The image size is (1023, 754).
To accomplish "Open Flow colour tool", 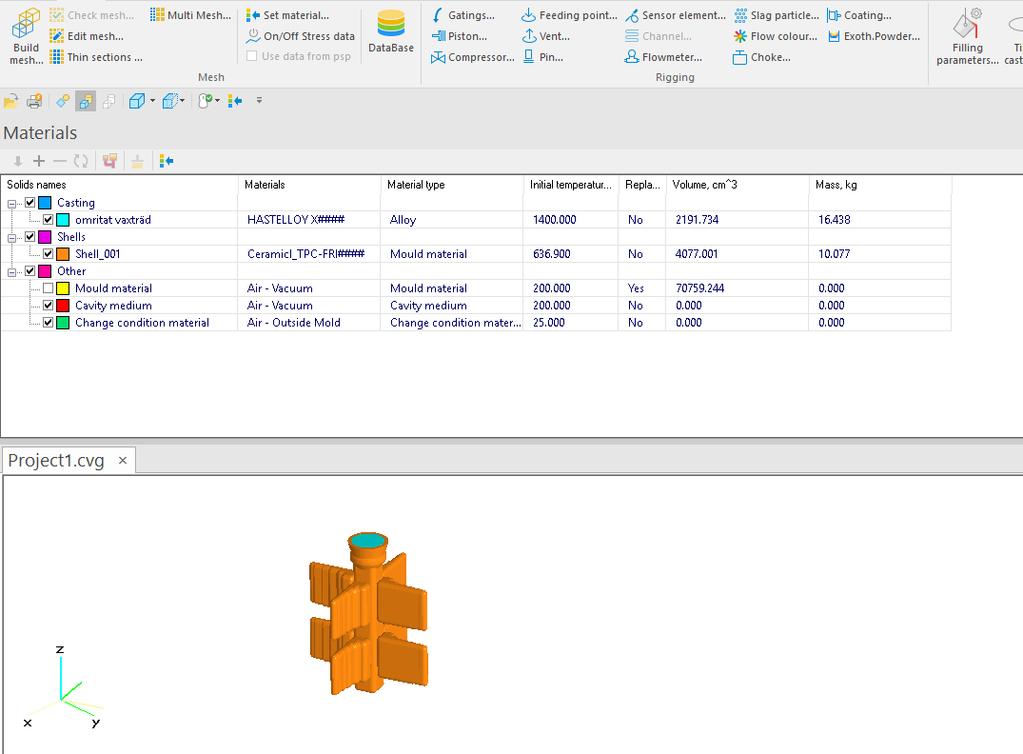I will tap(775, 36).
